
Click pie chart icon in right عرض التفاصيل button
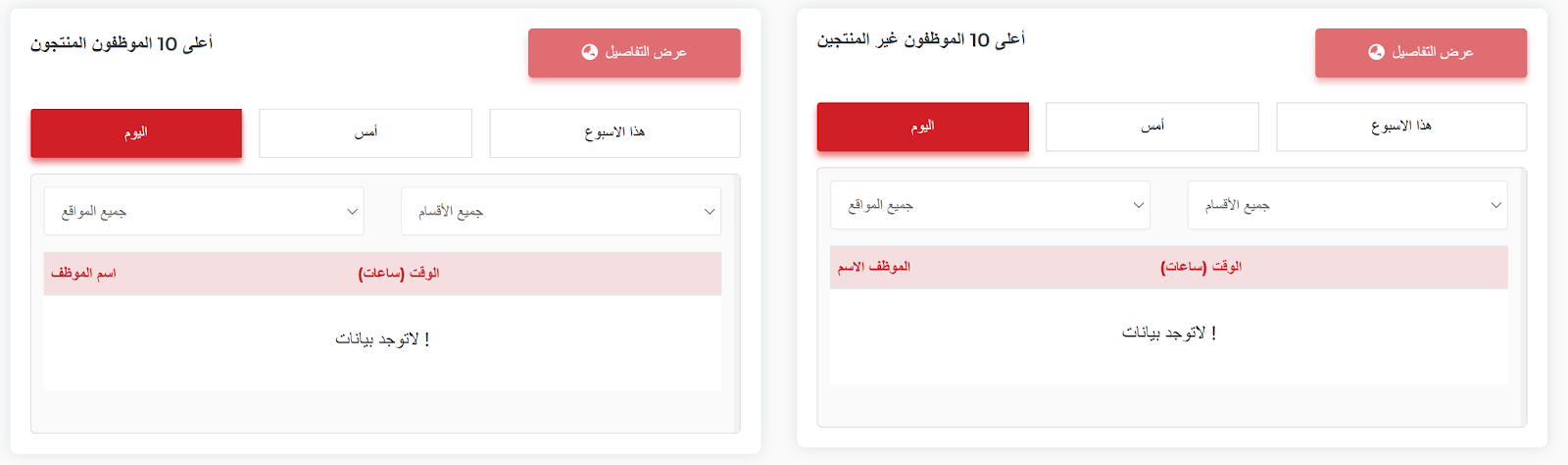(1376, 52)
